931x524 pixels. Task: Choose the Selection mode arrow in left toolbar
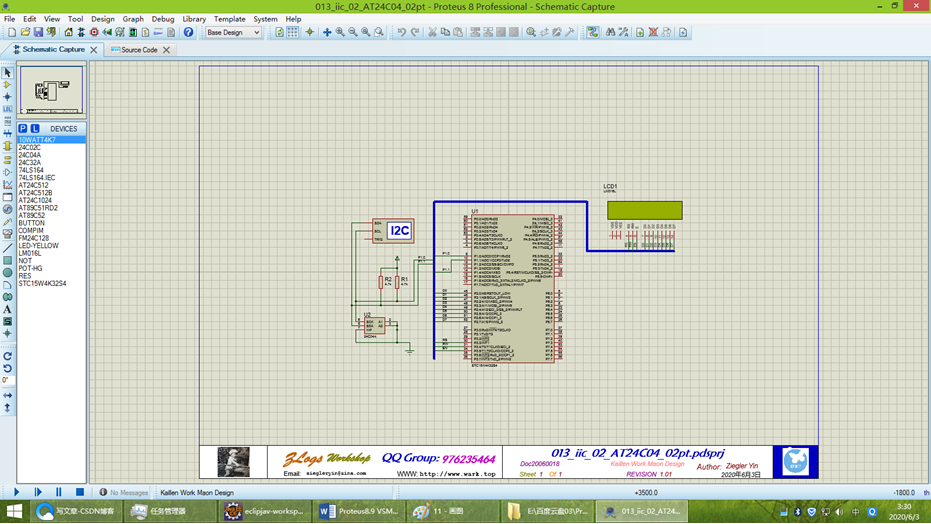click(7, 72)
